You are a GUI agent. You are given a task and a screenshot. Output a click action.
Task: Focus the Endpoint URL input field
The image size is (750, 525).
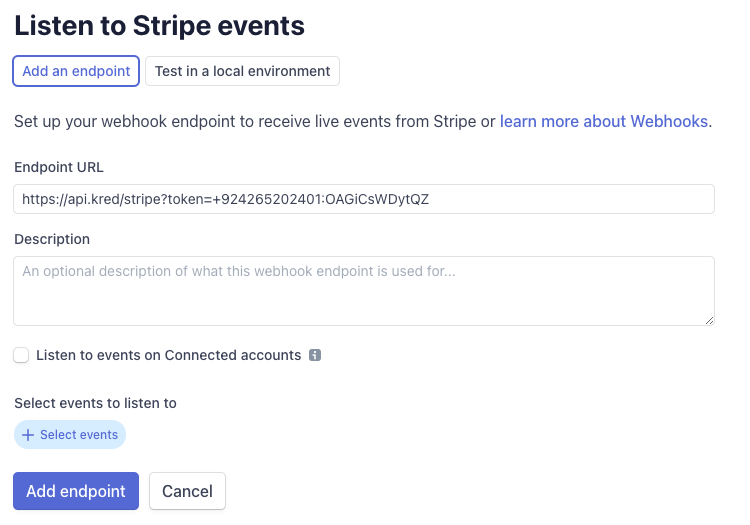pos(364,199)
